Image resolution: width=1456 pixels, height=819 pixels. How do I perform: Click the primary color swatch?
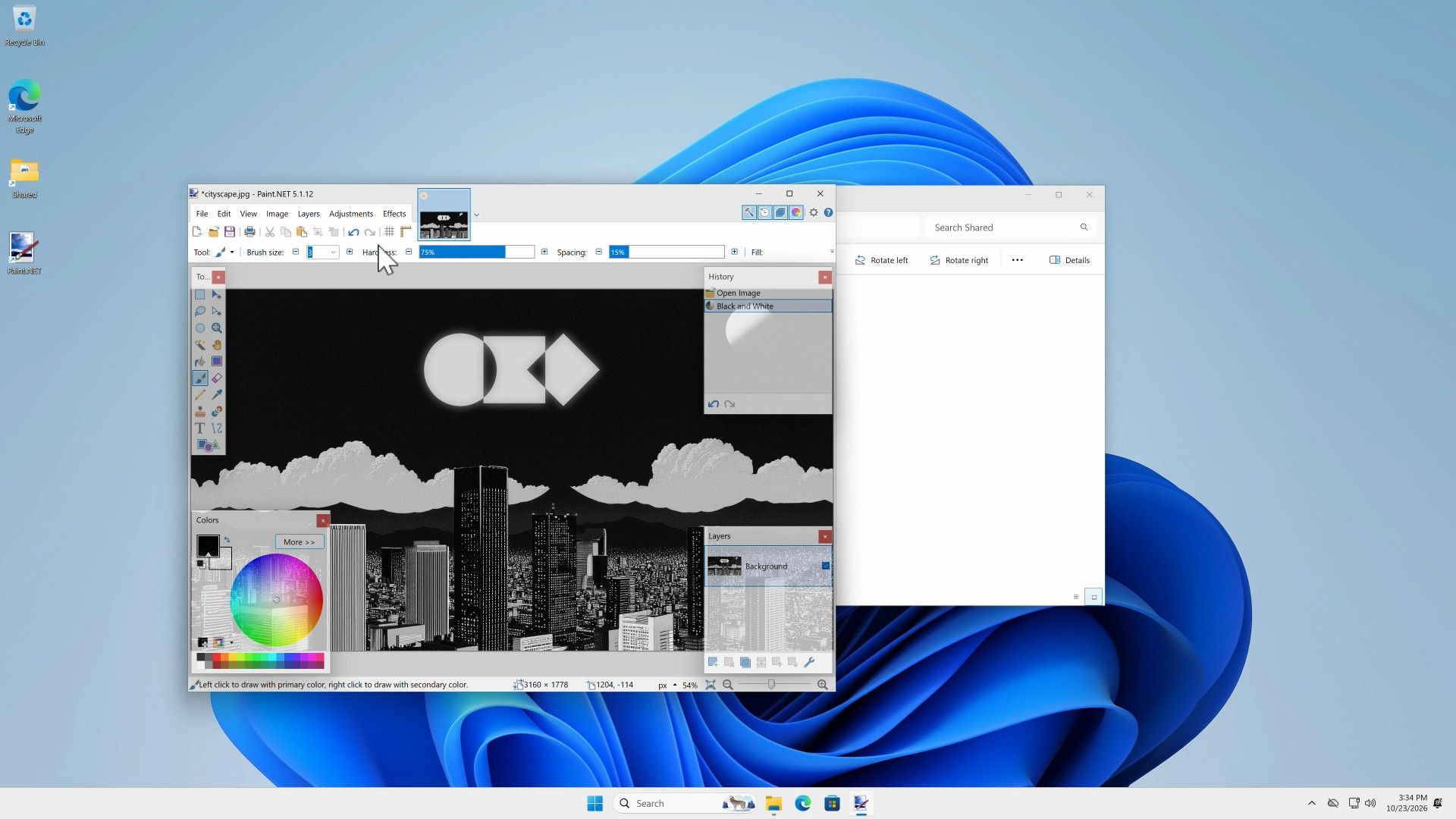[x=208, y=545]
